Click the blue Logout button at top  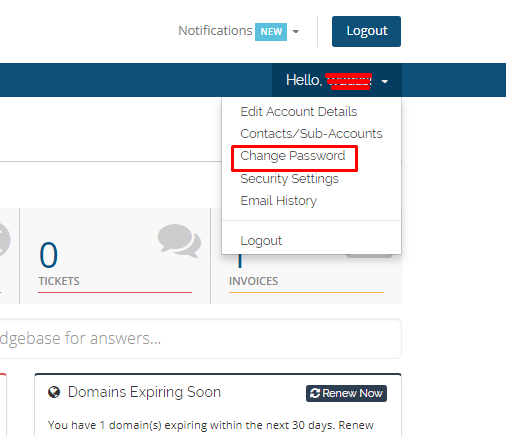coord(366,31)
